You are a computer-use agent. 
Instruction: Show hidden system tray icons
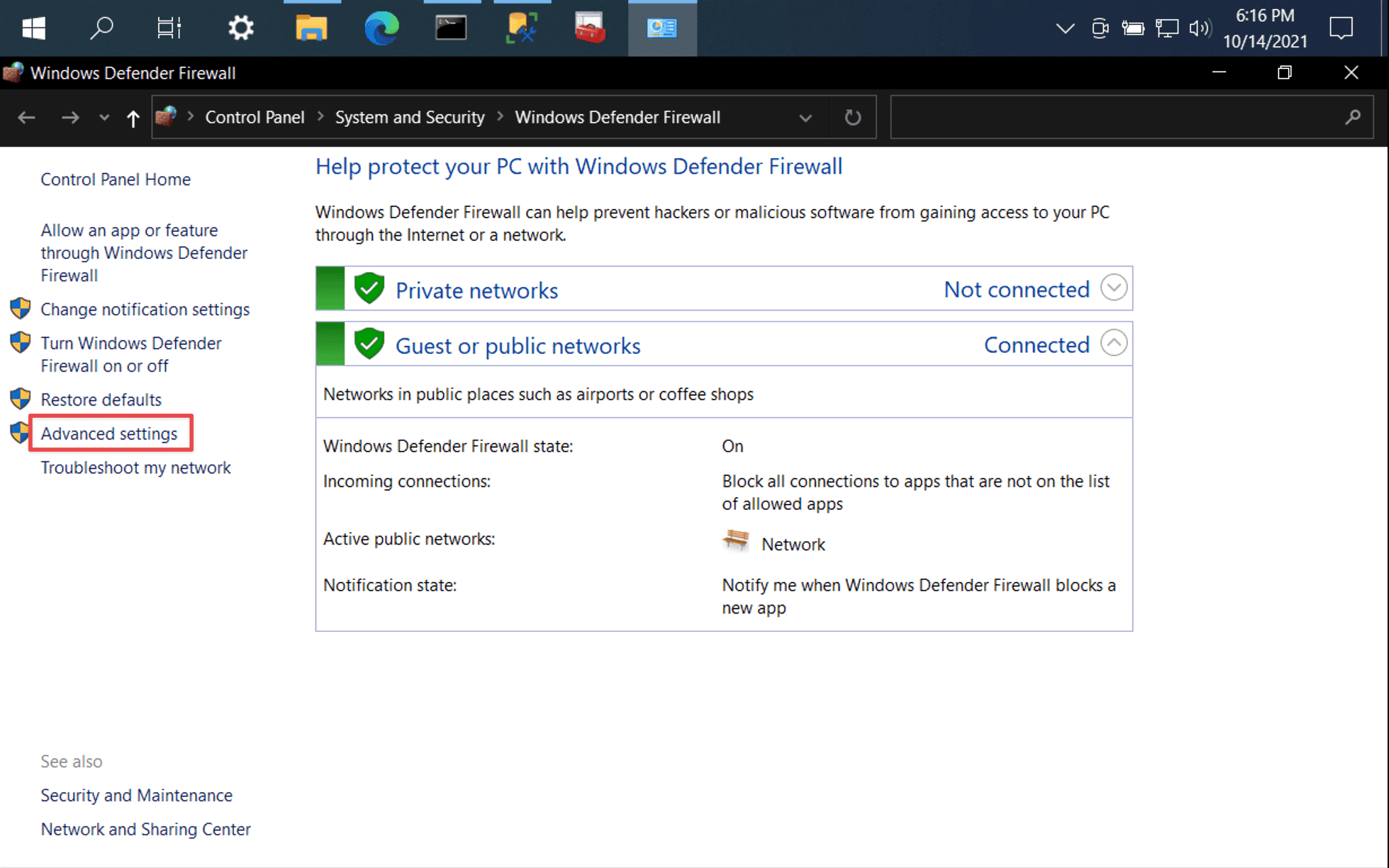[x=1065, y=28]
